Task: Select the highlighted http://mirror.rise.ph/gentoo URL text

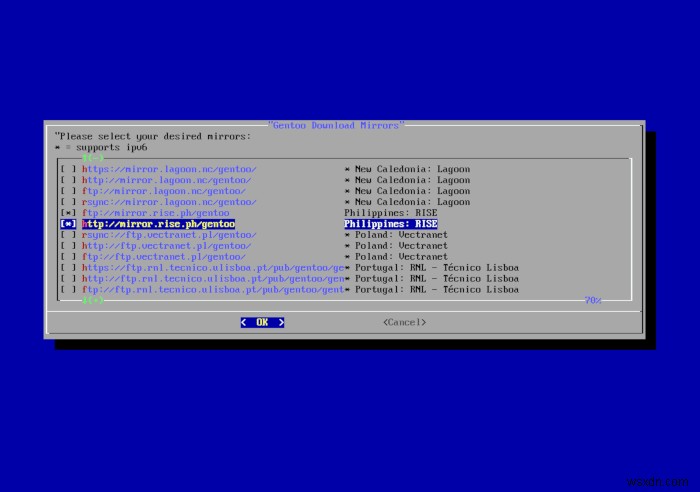Action: [x=158, y=224]
